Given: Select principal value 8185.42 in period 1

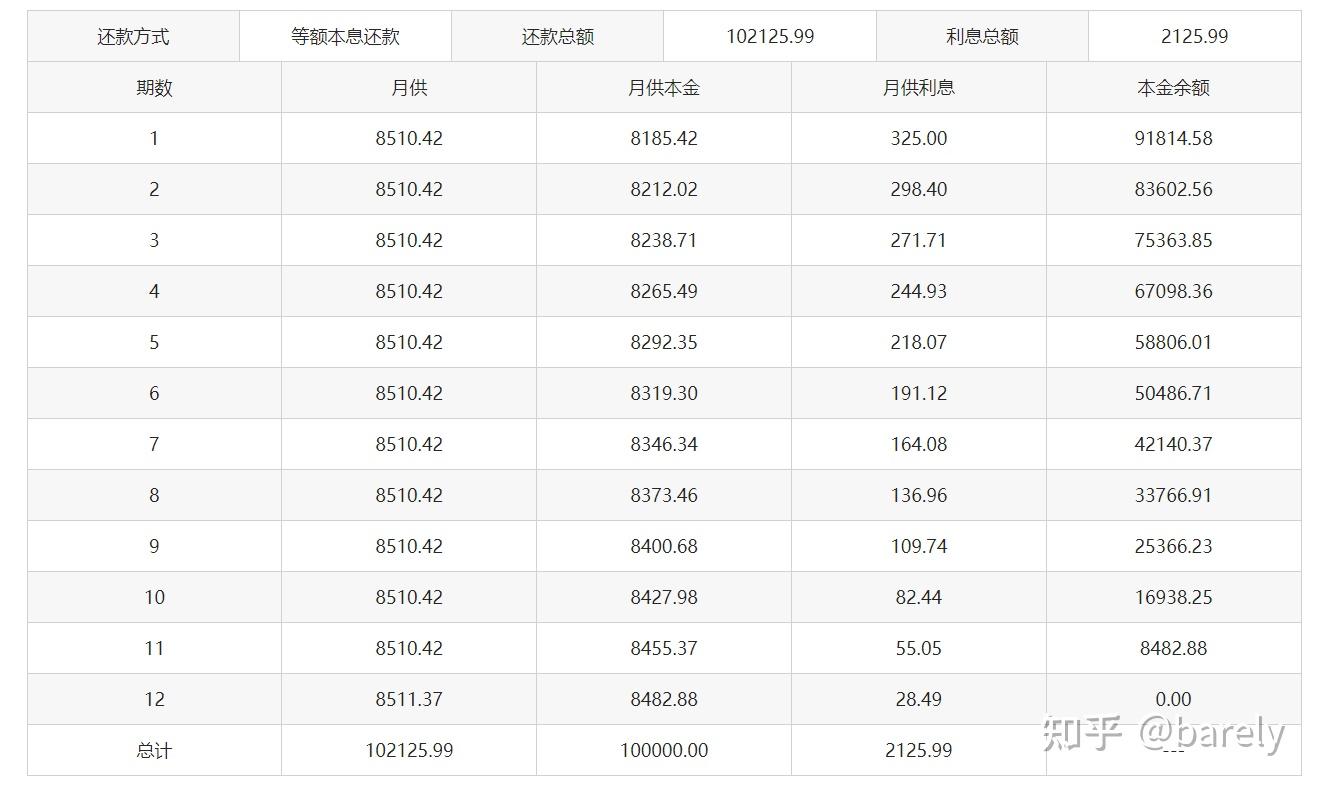Looking at the screenshot, I should click(x=663, y=139).
